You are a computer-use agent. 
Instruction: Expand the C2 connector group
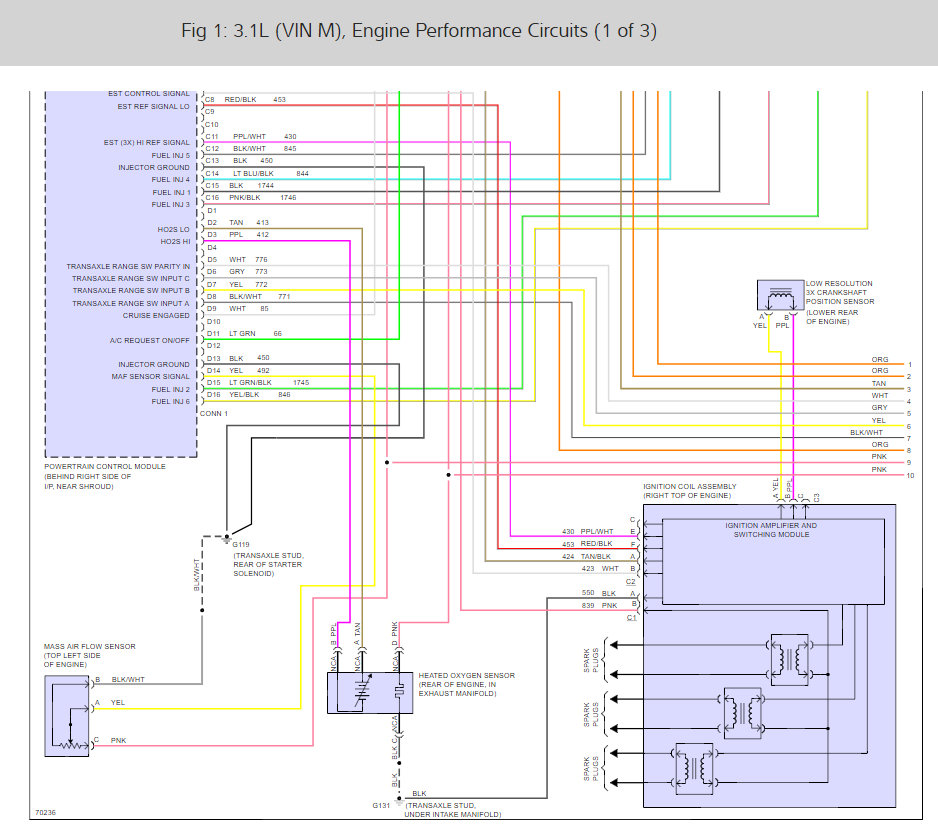pos(630,580)
